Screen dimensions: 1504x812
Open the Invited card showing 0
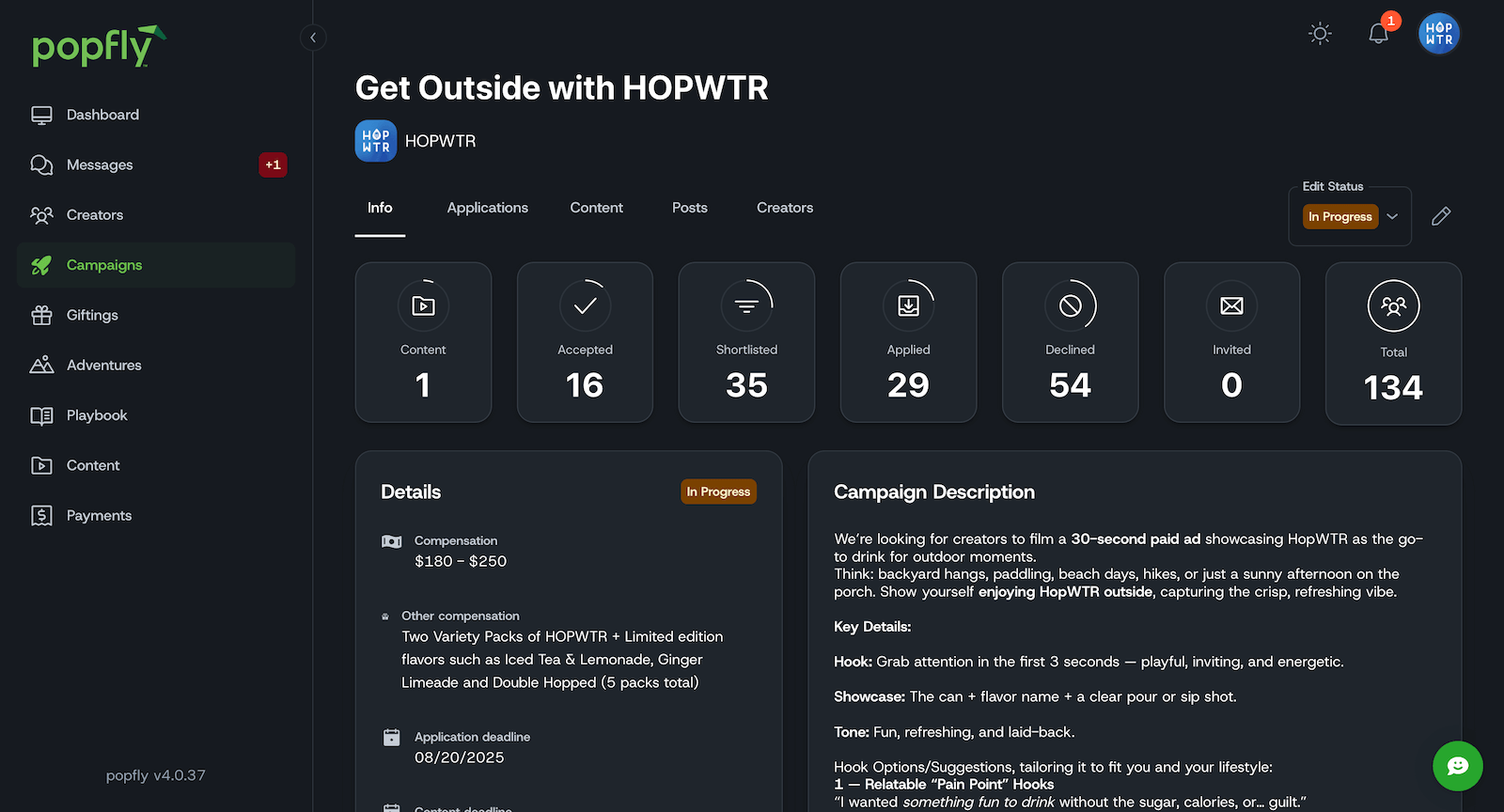tap(1231, 342)
